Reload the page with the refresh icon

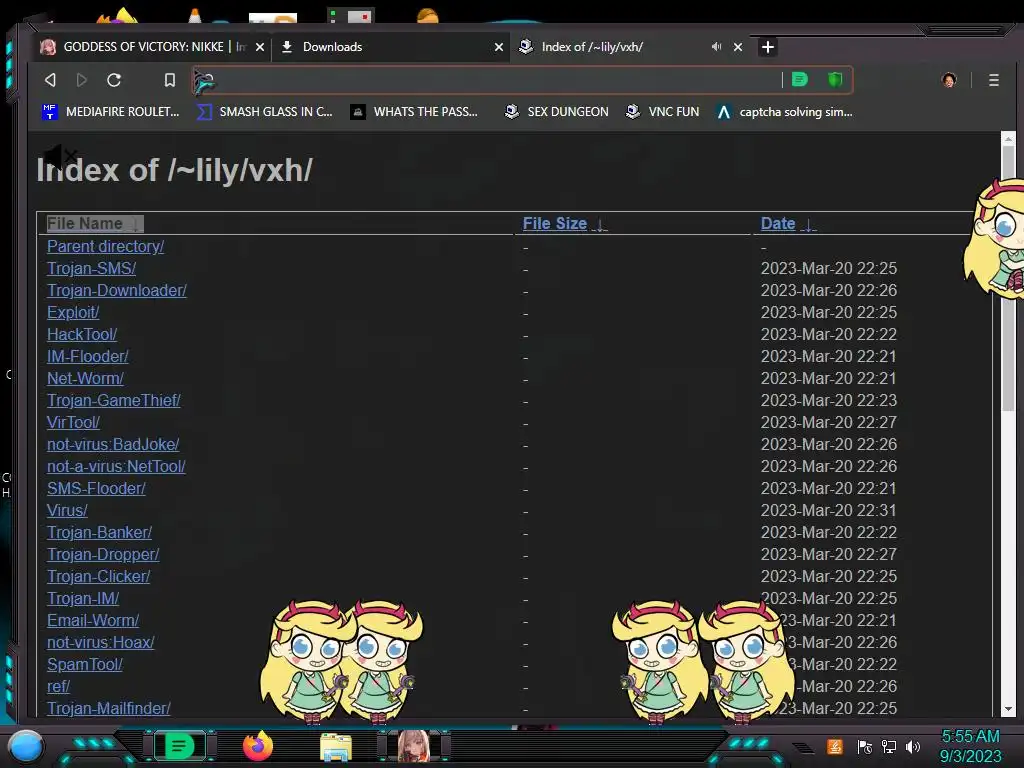tap(114, 80)
